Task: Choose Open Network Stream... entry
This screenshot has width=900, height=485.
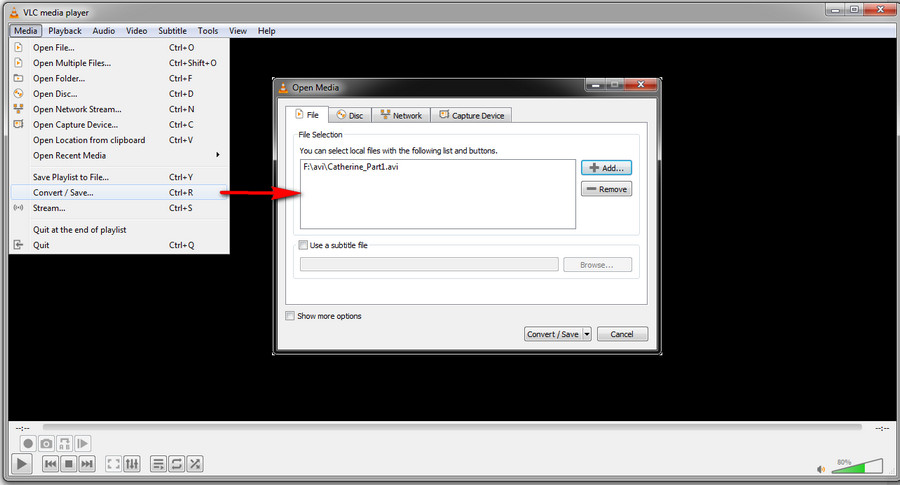Action: pos(119,110)
